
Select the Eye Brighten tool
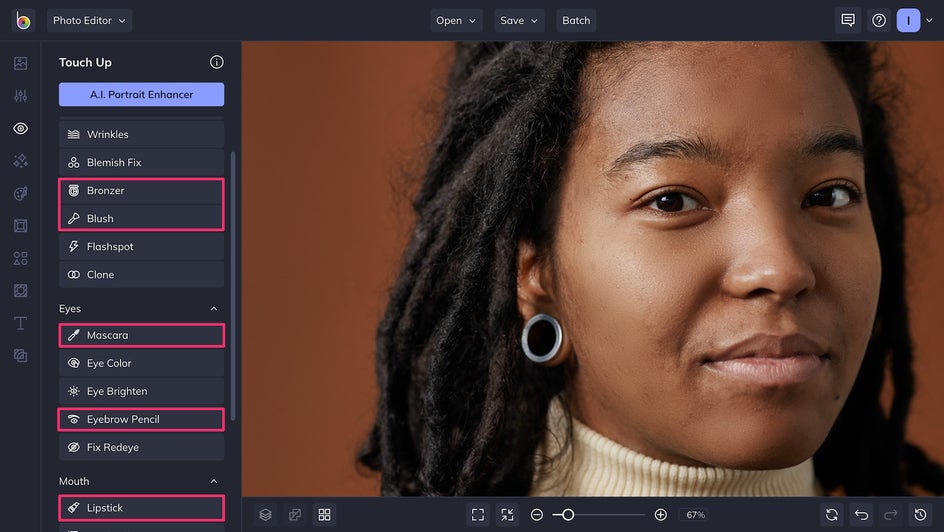click(141, 391)
